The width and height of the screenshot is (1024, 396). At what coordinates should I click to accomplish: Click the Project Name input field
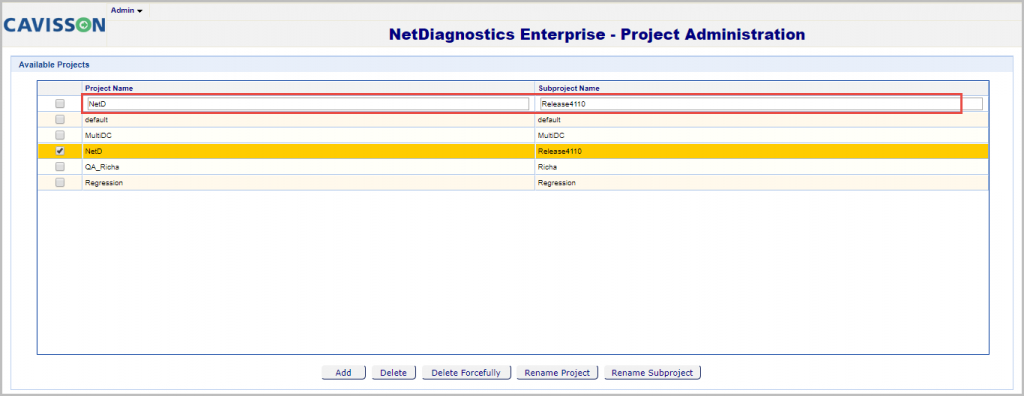coord(307,103)
